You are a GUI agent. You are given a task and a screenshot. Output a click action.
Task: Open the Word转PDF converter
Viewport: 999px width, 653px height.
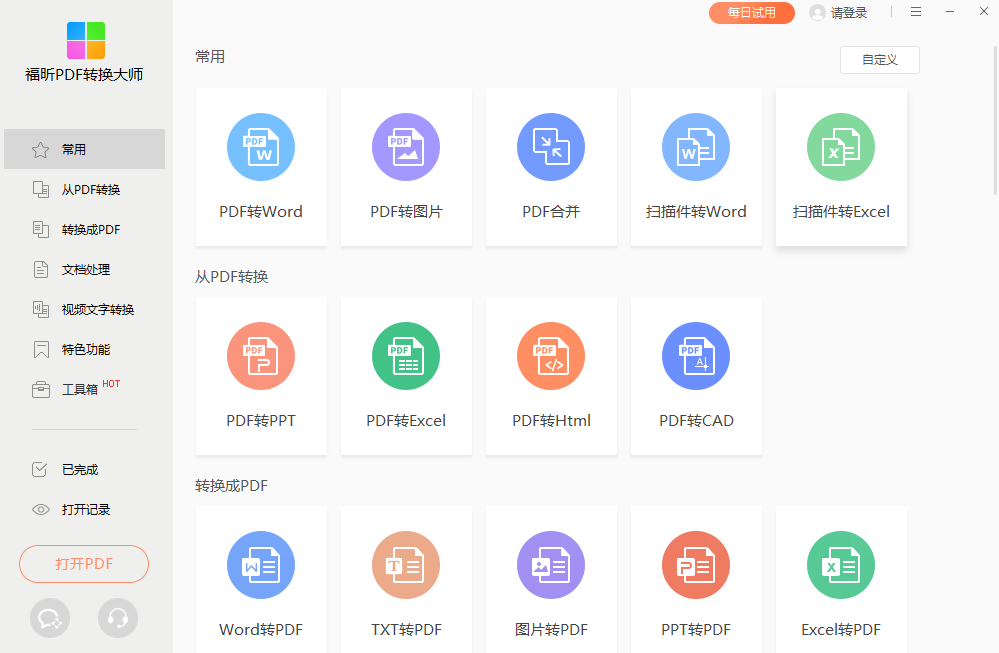click(261, 565)
